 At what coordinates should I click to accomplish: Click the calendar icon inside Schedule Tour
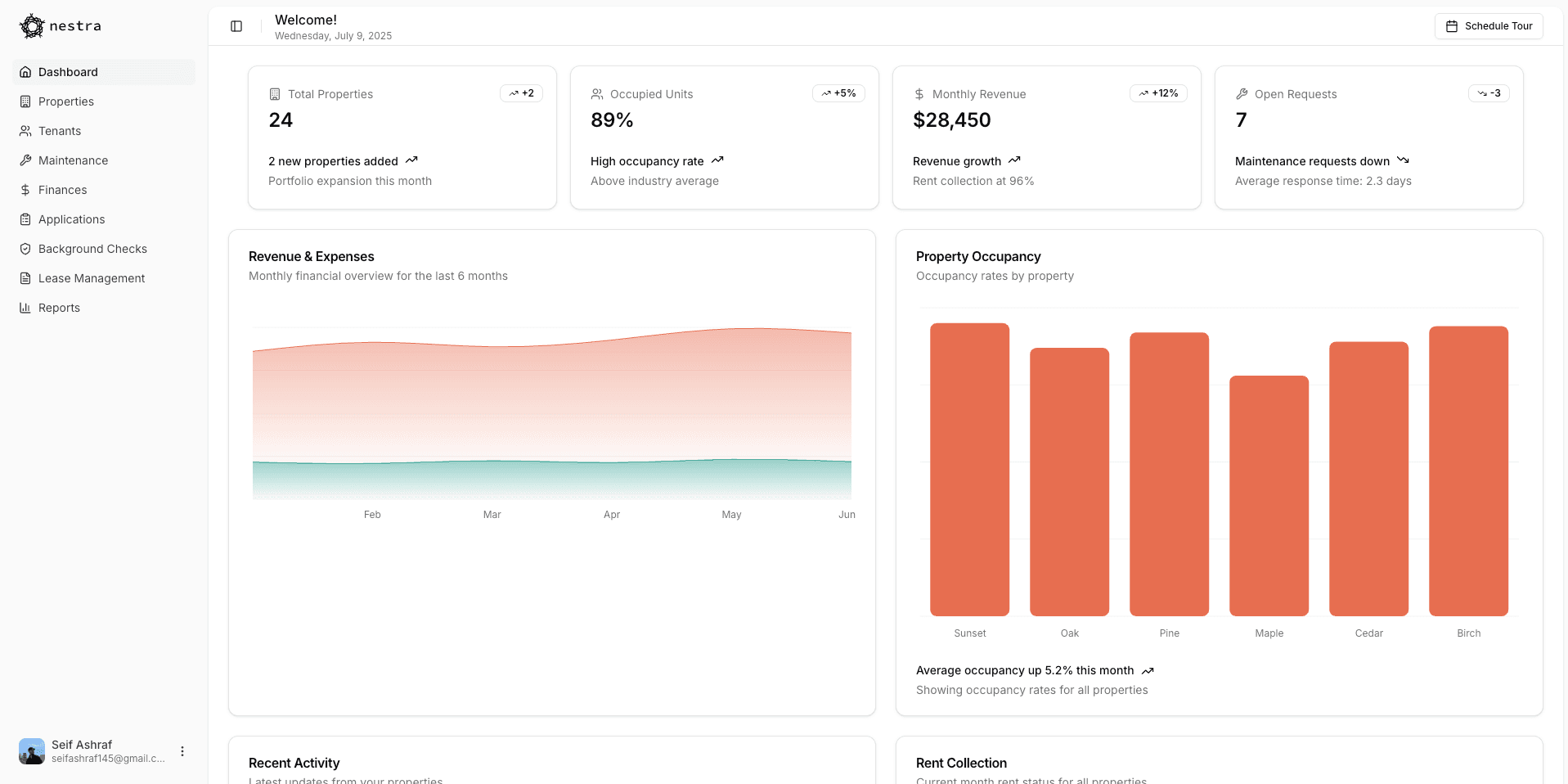pyautogui.click(x=1451, y=25)
